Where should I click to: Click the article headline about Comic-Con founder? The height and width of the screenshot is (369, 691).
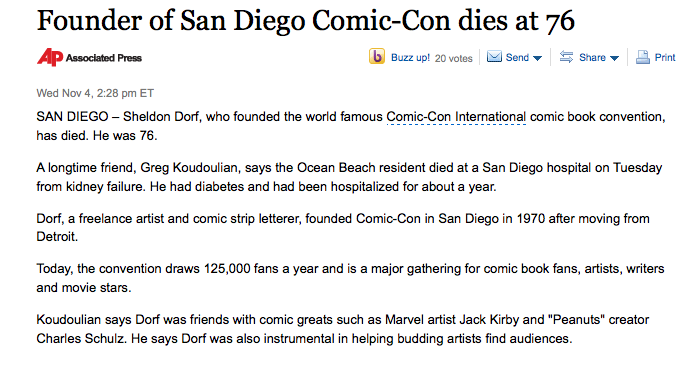[305, 21]
